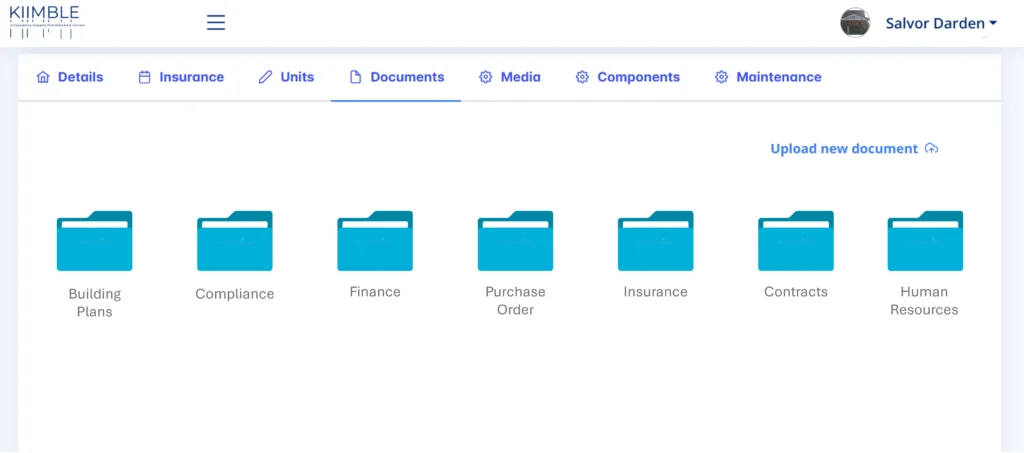This screenshot has height=453, width=1024.
Task: Open the Building Plans folder icon
Action: pos(94,241)
